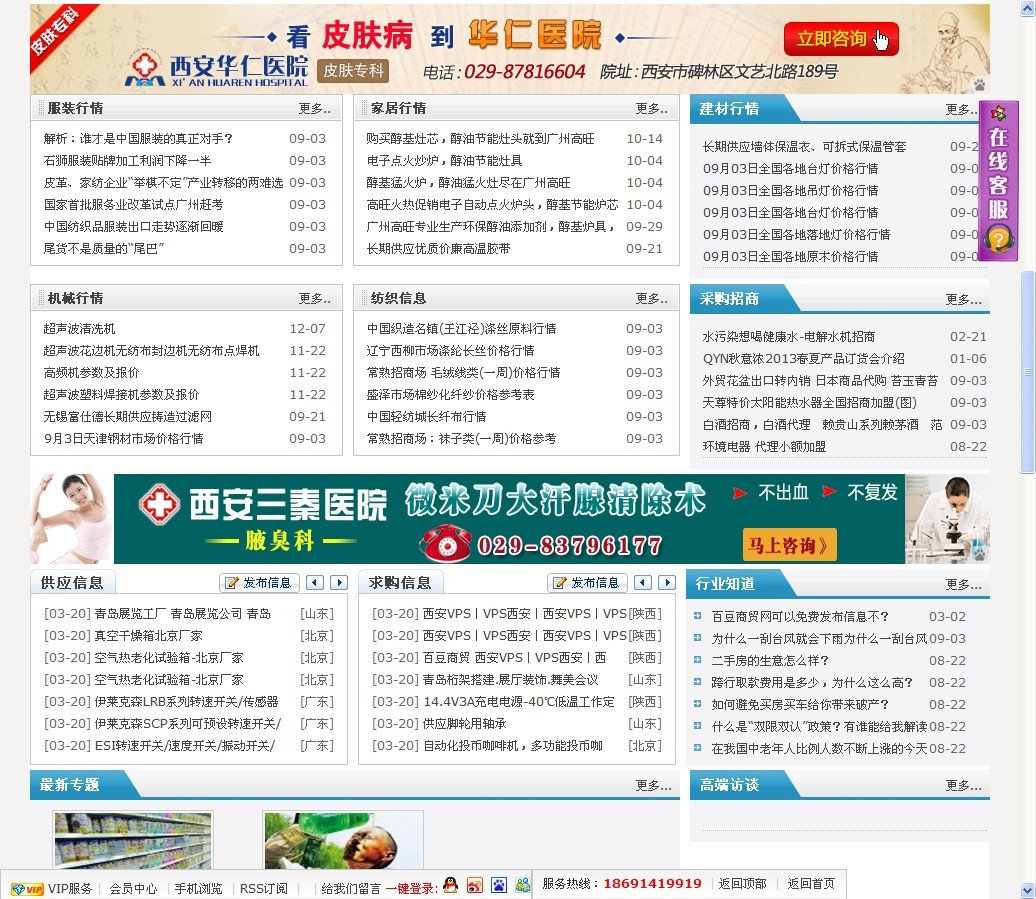Viewport: 1036px width, 899px height.
Task: Click the vertical scrollbar thumb
Action: [1027, 372]
